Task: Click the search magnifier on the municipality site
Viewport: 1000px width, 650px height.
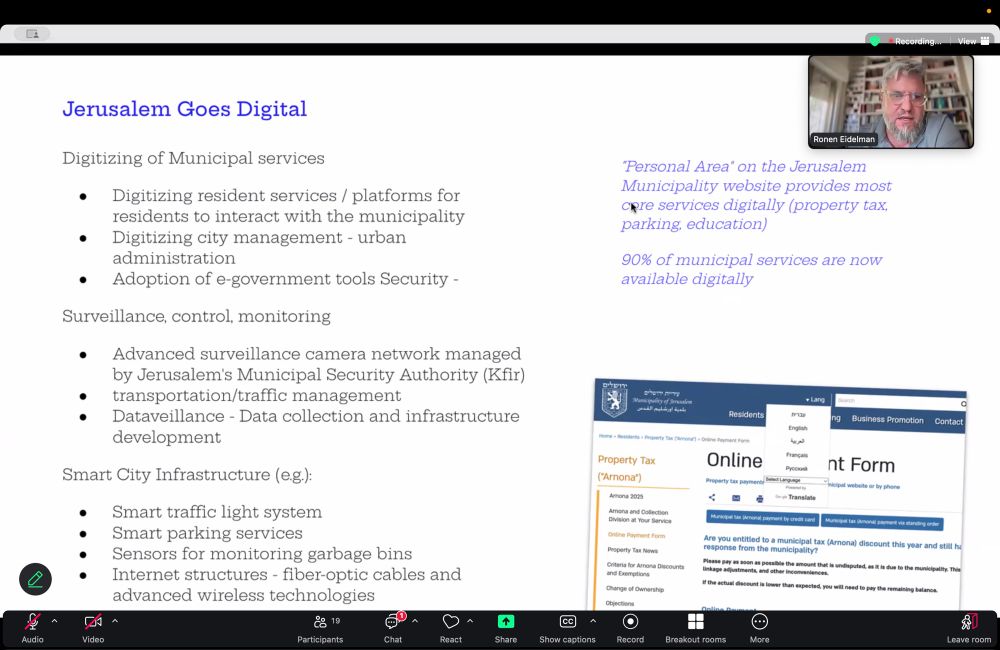Action: [x=963, y=404]
